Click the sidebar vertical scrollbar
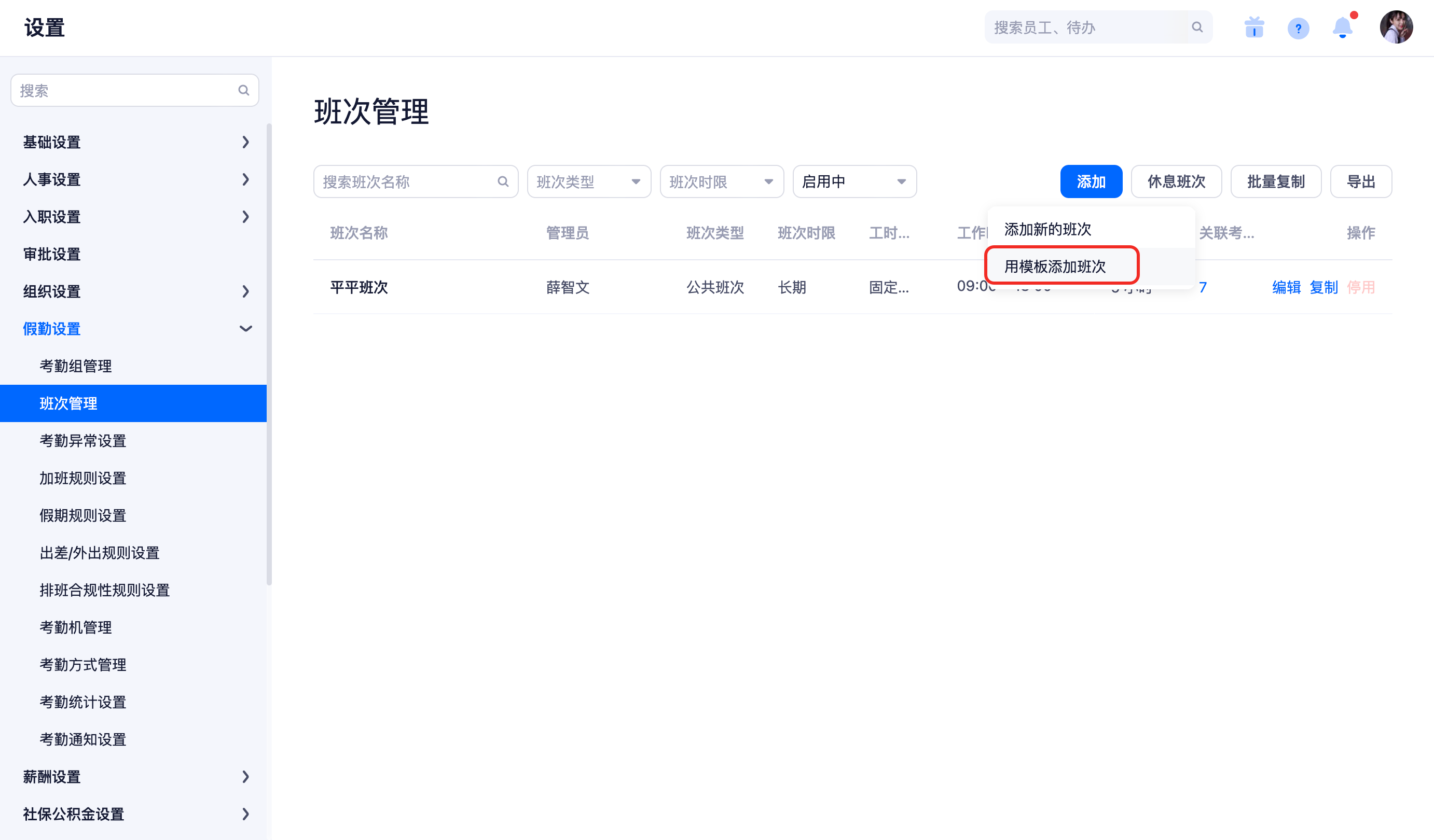Viewport: 1434px width, 840px height. click(269, 353)
